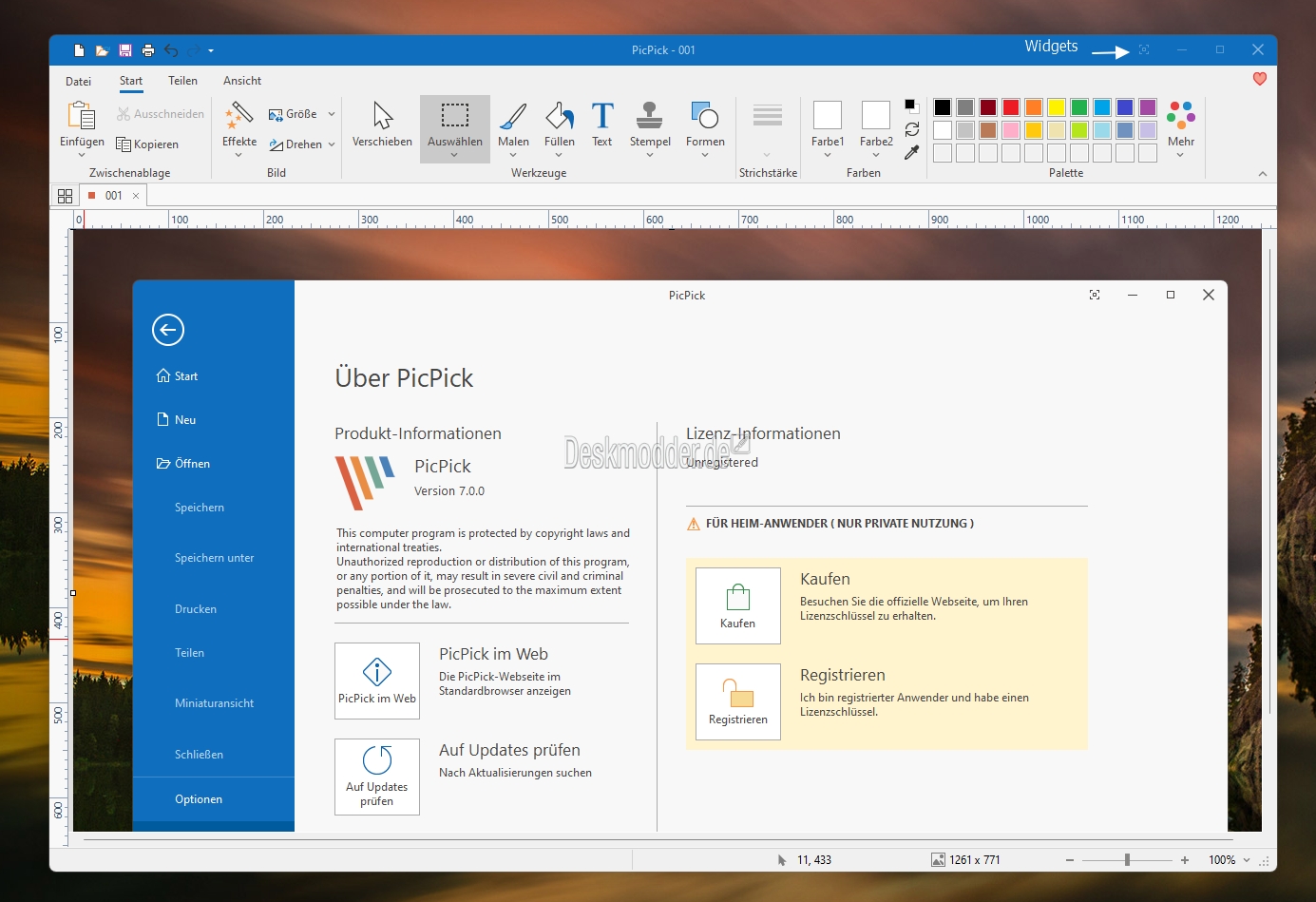Click the save icon in title bar
Image resolution: width=1316 pixels, height=902 pixels.
click(125, 50)
